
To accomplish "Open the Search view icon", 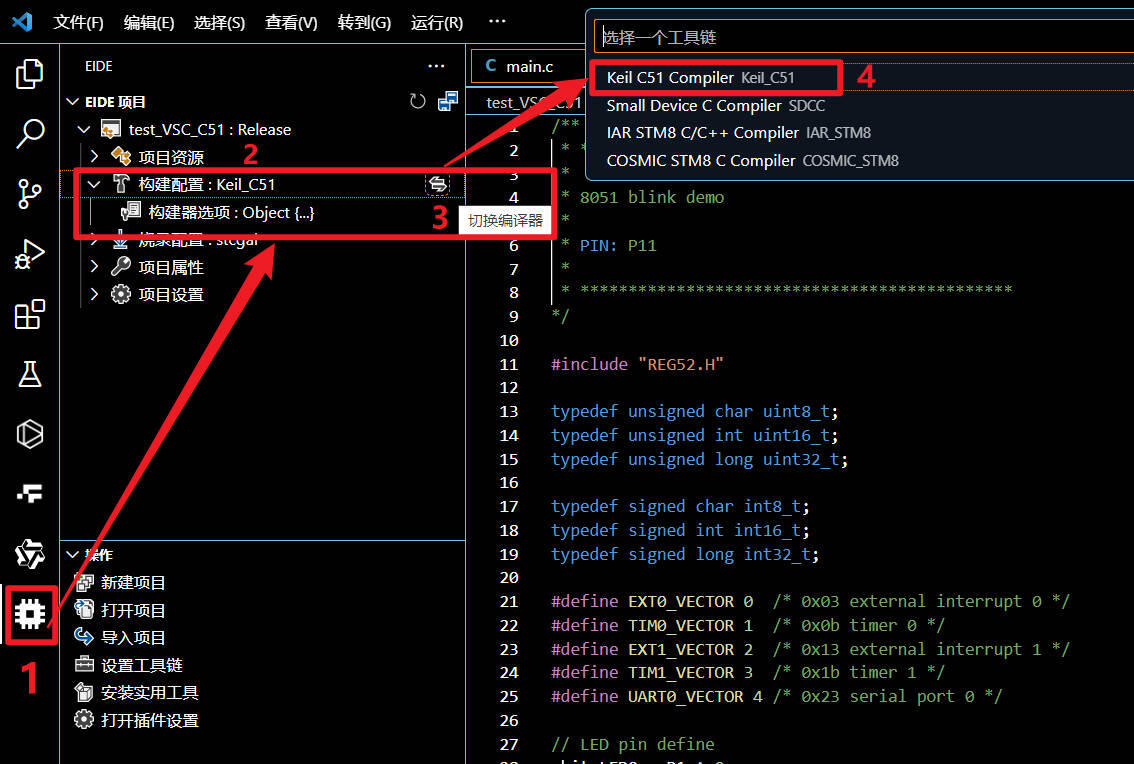I will click(x=30, y=134).
